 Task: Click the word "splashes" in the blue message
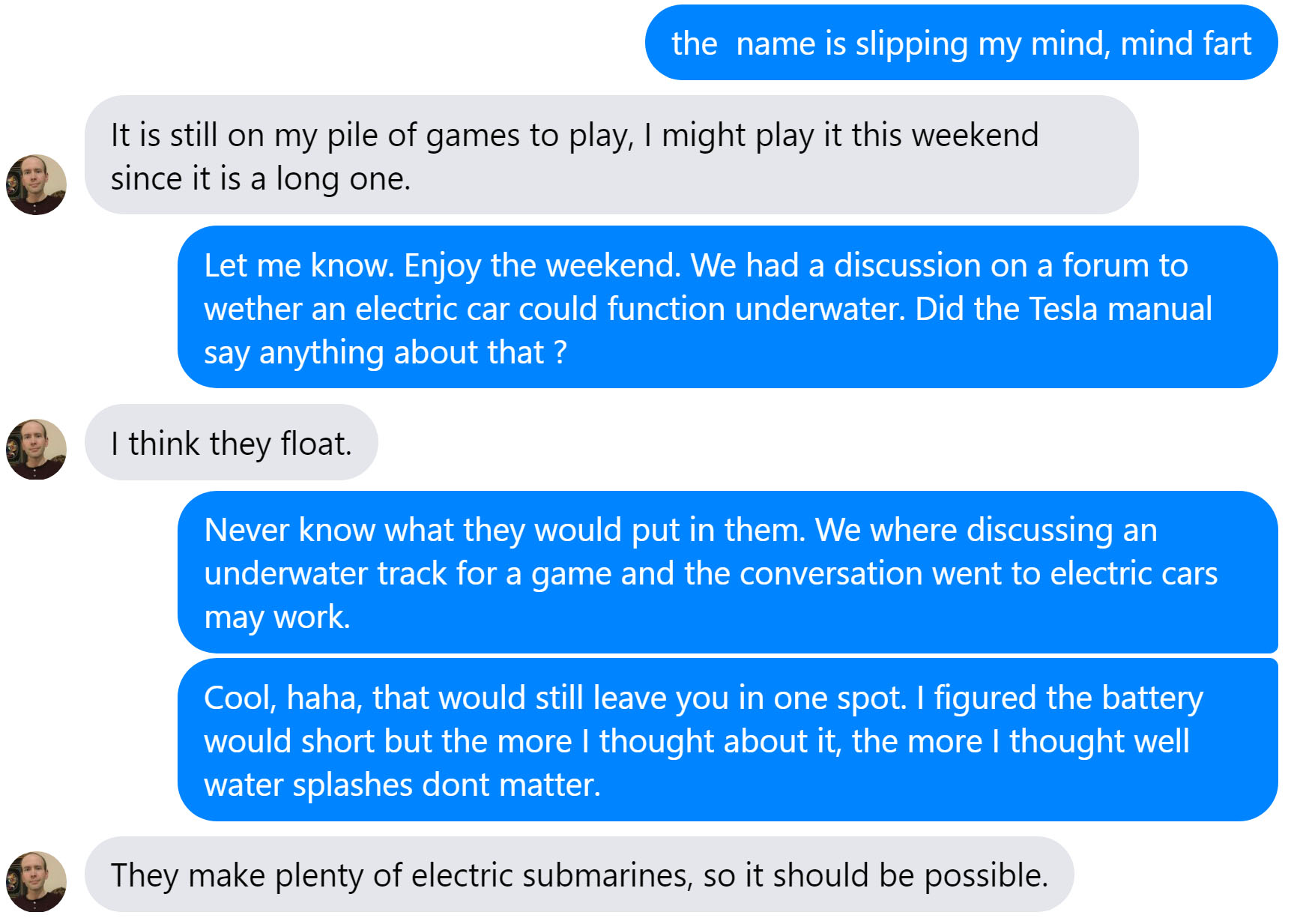(352, 785)
